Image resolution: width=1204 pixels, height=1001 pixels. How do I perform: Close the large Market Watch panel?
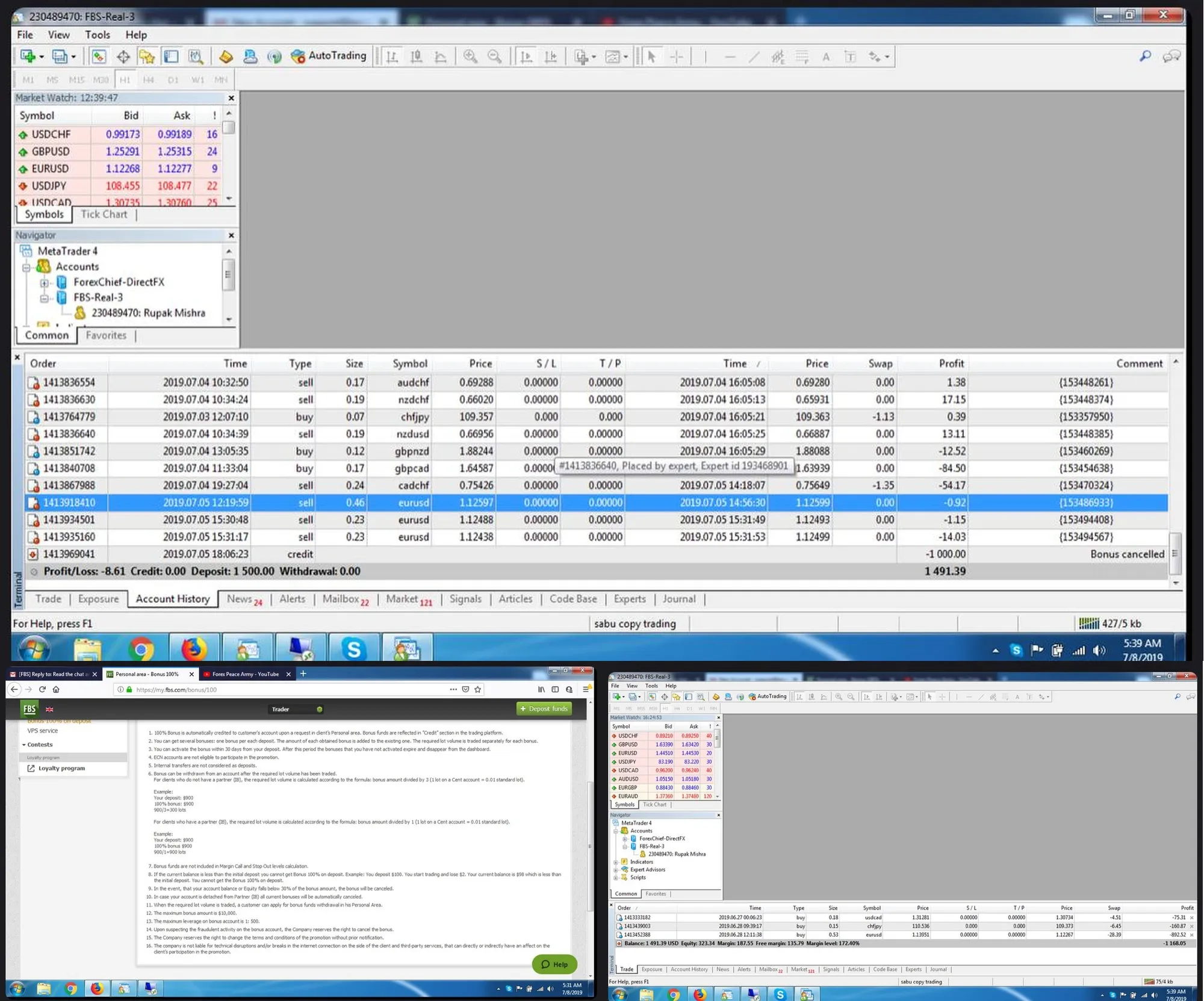point(231,98)
